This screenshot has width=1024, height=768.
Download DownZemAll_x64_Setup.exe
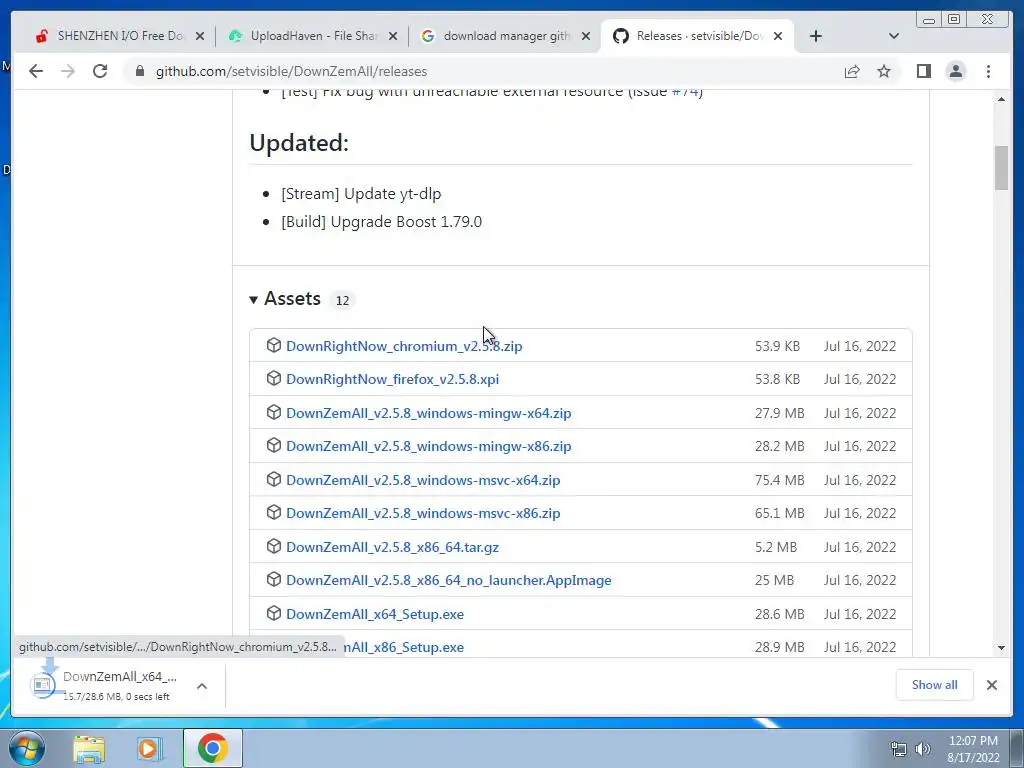pyautogui.click(x=375, y=615)
